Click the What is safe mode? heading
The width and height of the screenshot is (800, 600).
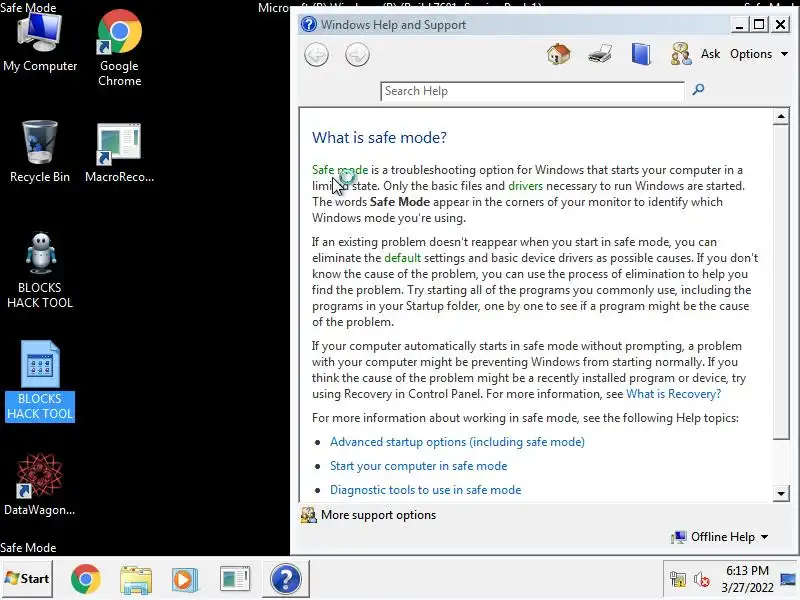coord(379,138)
